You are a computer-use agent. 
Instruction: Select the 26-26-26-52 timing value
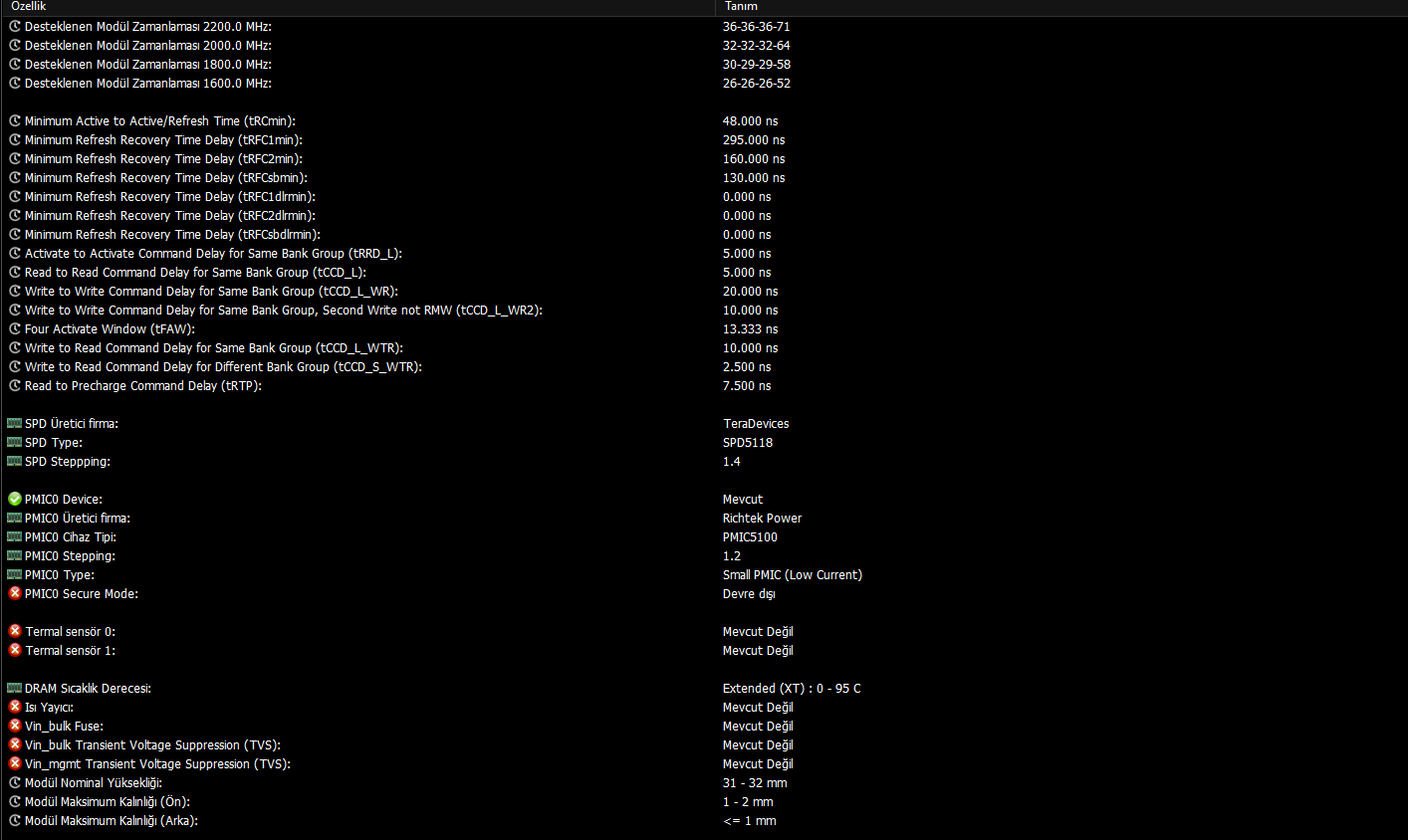[x=757, y=84]
